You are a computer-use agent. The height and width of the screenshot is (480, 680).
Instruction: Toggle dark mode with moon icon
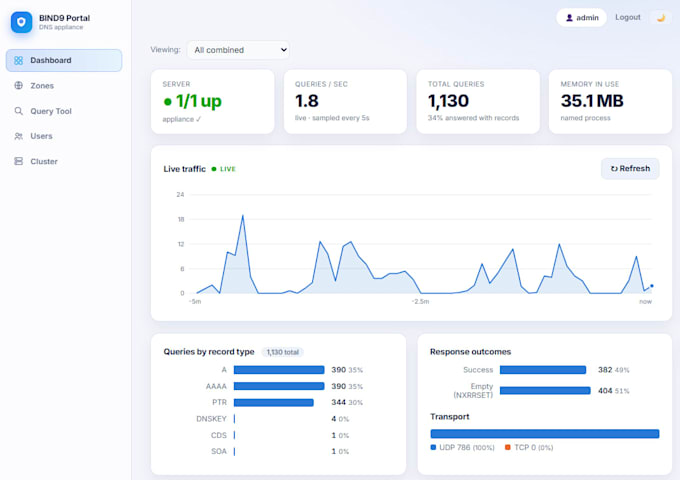point(661,18)
